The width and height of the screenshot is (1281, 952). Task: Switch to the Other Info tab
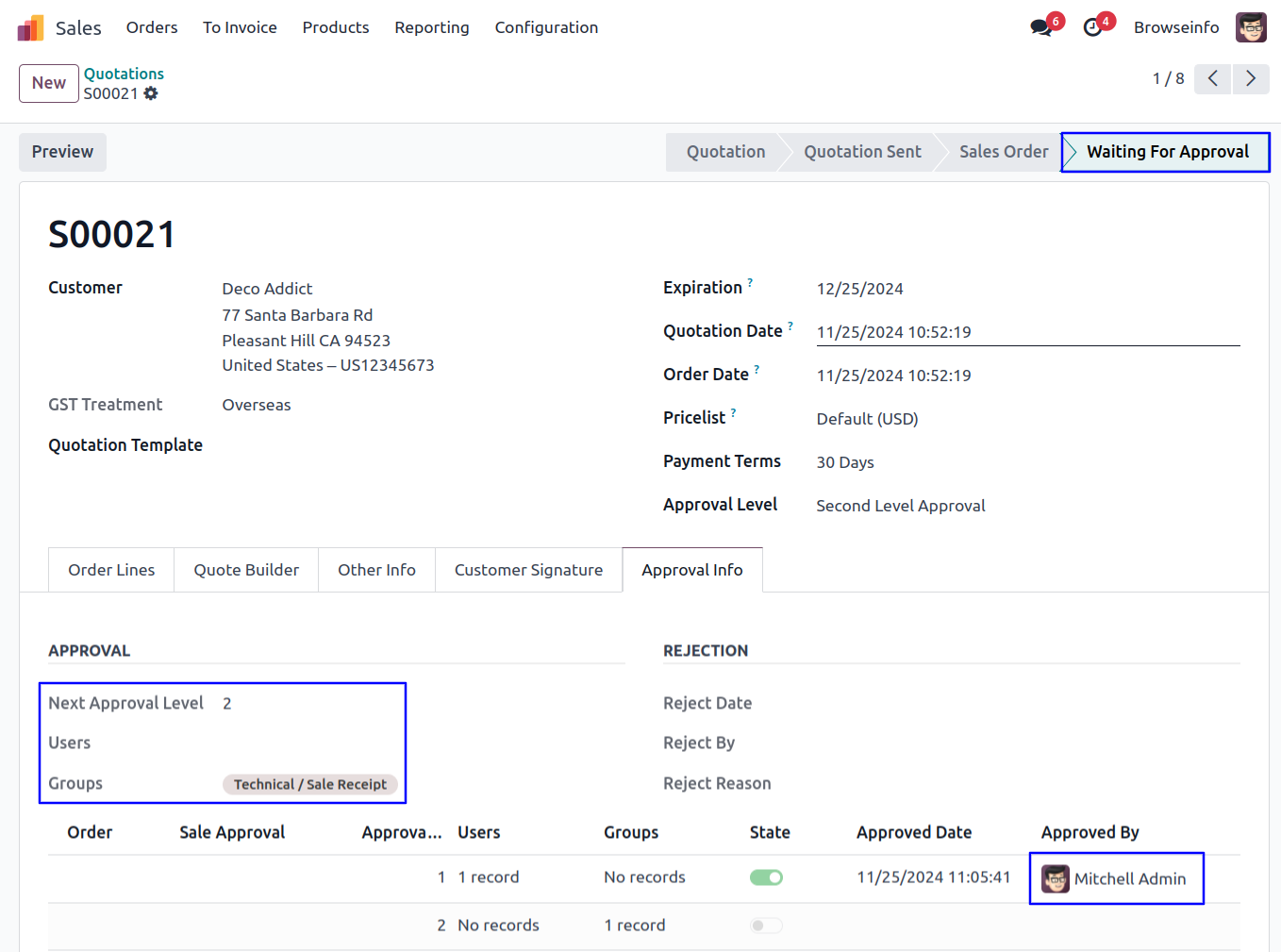click(376, 570)
